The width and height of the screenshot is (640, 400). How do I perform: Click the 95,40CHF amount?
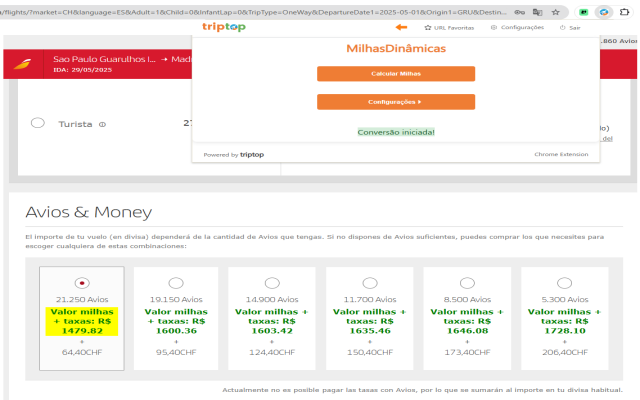176,352
